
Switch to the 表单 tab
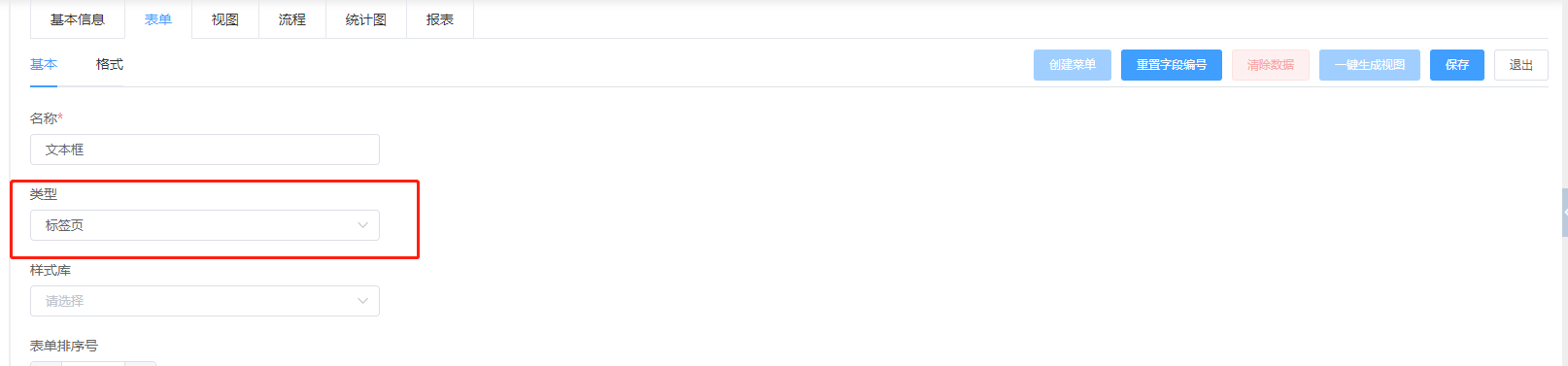coord(158,19)
